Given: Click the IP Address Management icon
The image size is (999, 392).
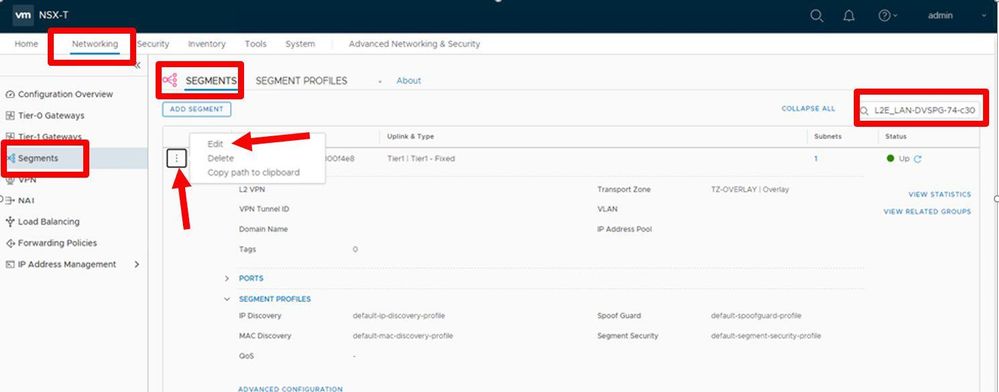Looking at the screenshot, I should pyautogui.click(x=10, y=264).
